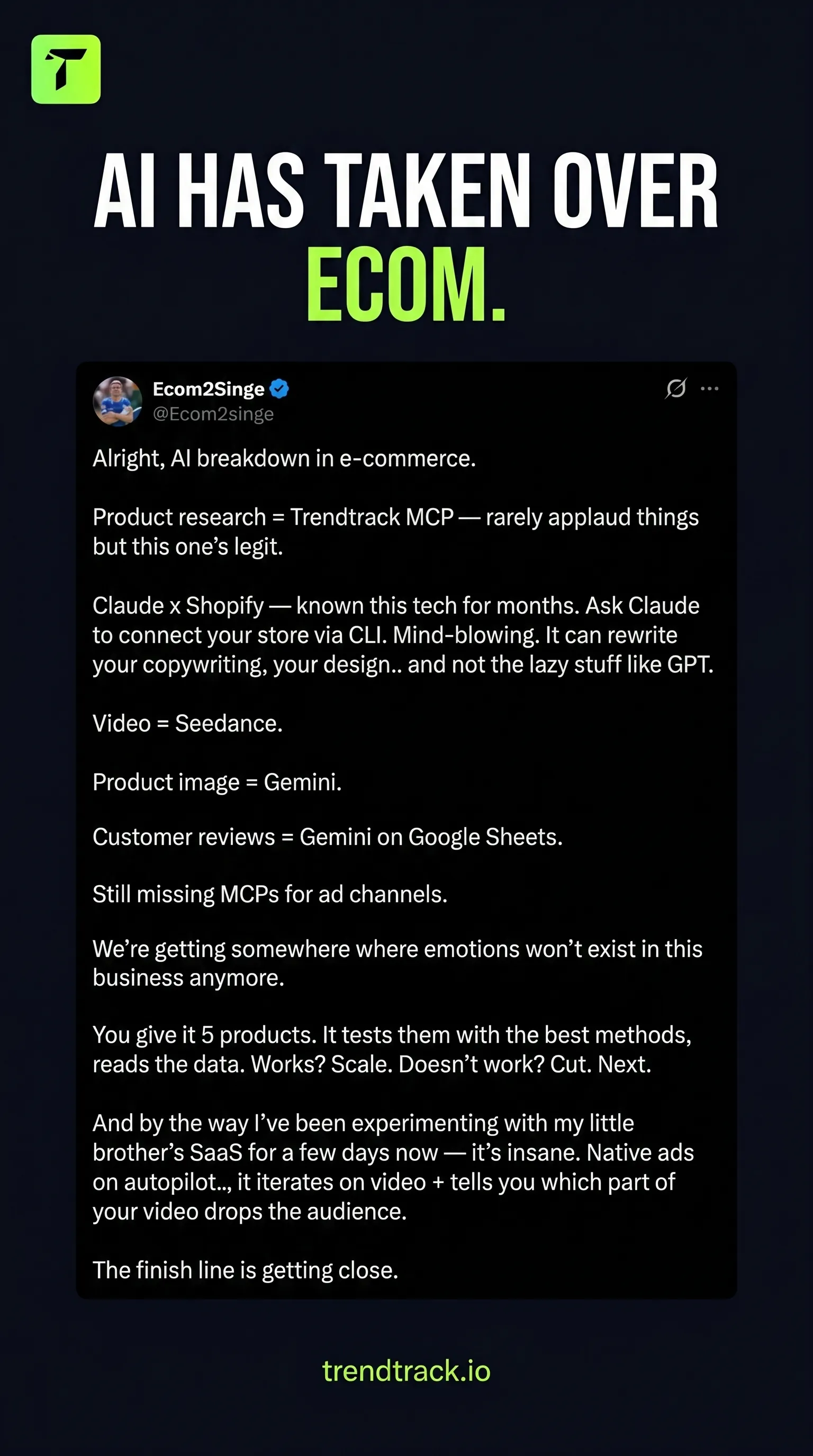Click the Grok slash-circle icon
The width and height of the screenshot is (813, 1456).
tap(675, 388)
